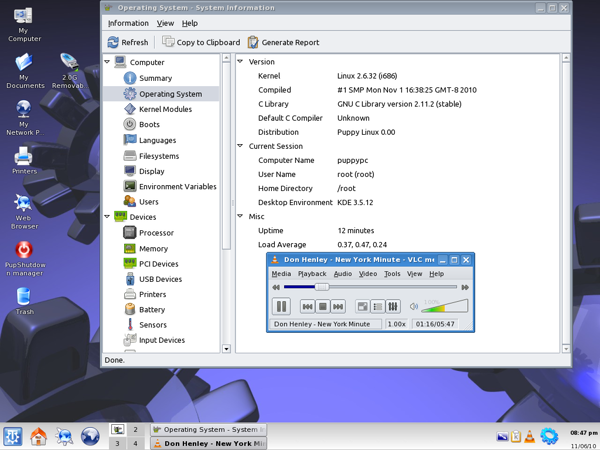
Task: Open the VLC Playback menu
Action: point(312,274)
